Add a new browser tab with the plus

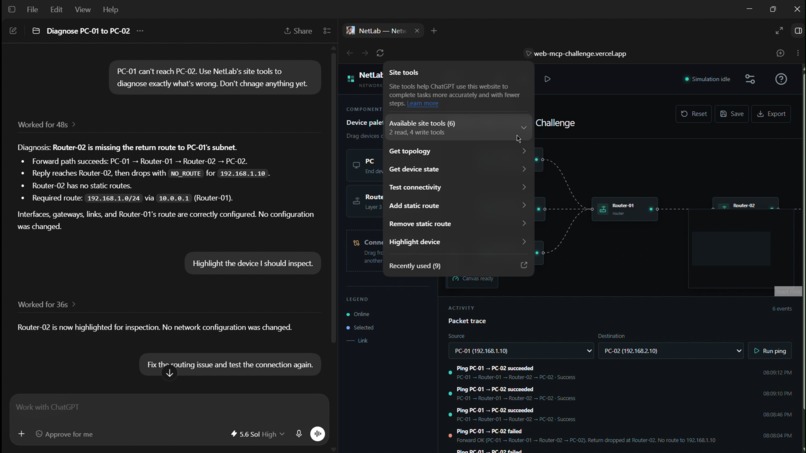click(x=434, y=31)
